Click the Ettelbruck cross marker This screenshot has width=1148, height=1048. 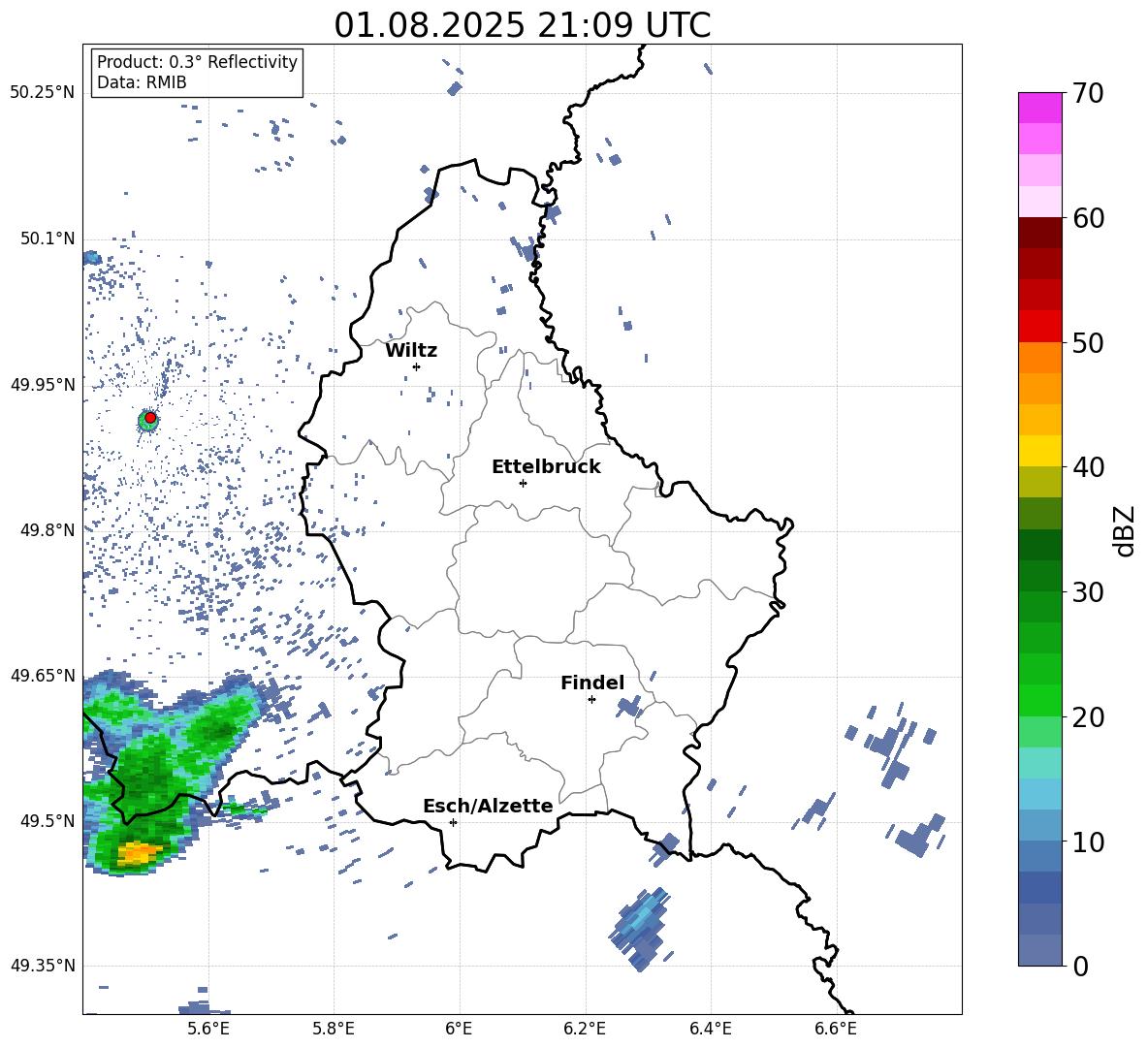tap(523, 483)
